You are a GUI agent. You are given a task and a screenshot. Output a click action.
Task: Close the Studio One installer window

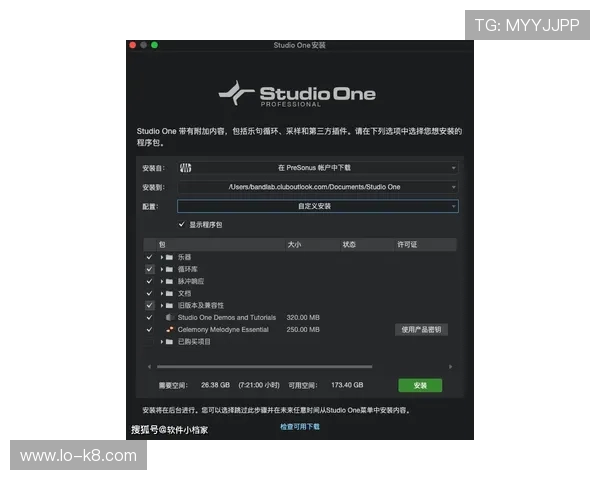(133, 45)
